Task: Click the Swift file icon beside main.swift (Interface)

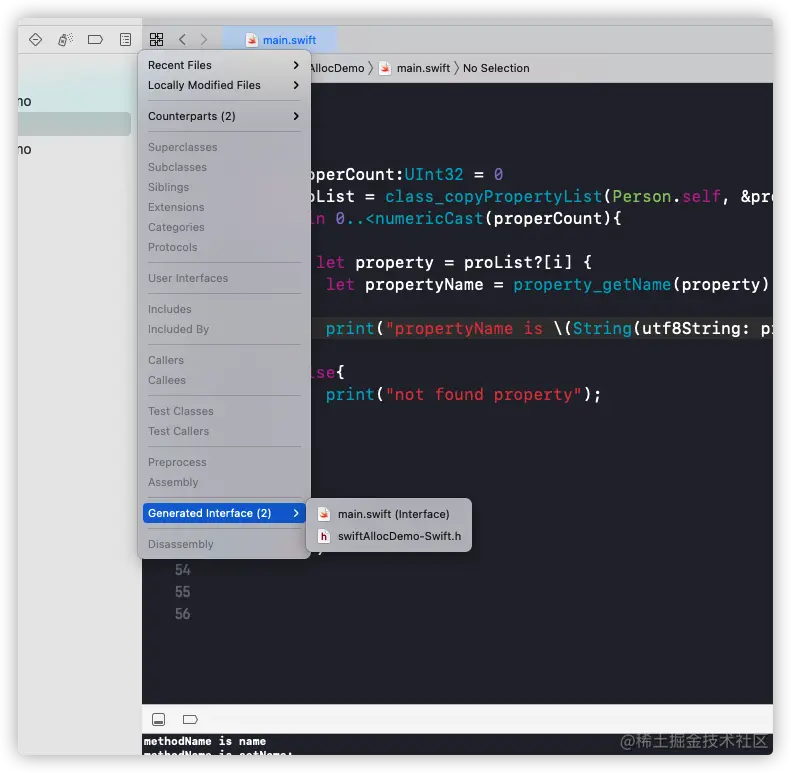Action: tap(324, 514)
